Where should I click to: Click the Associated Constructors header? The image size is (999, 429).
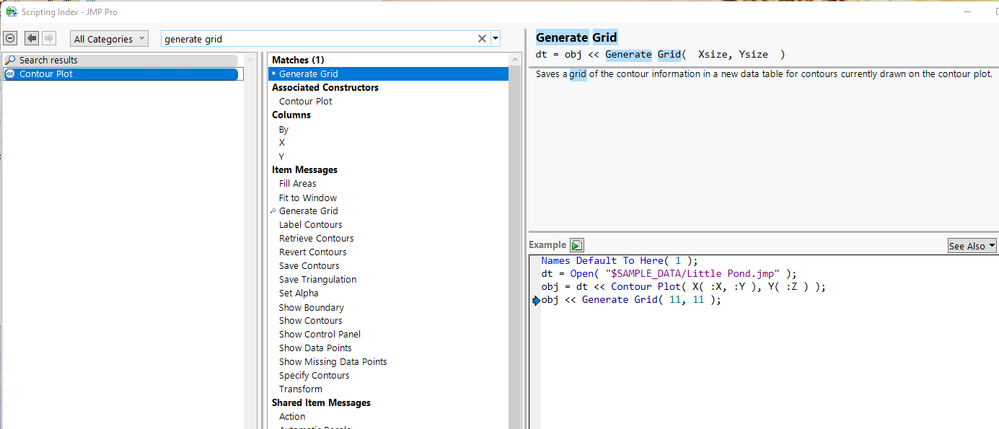(325, 87)
